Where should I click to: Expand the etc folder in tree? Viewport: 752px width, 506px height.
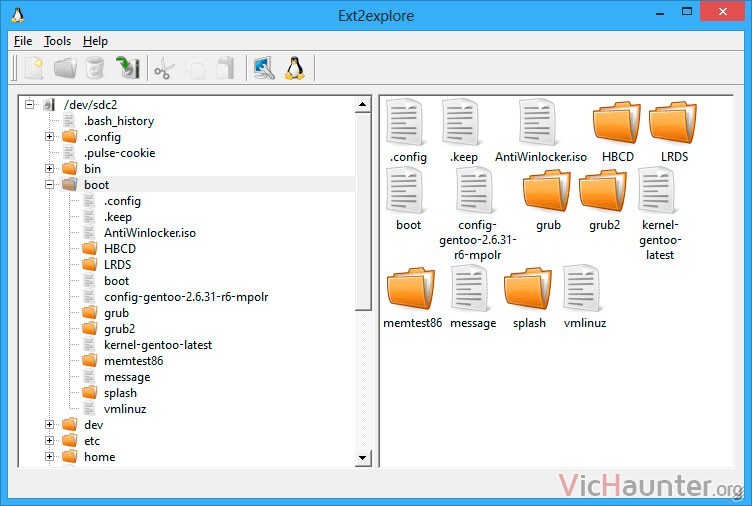click(49, 440)
